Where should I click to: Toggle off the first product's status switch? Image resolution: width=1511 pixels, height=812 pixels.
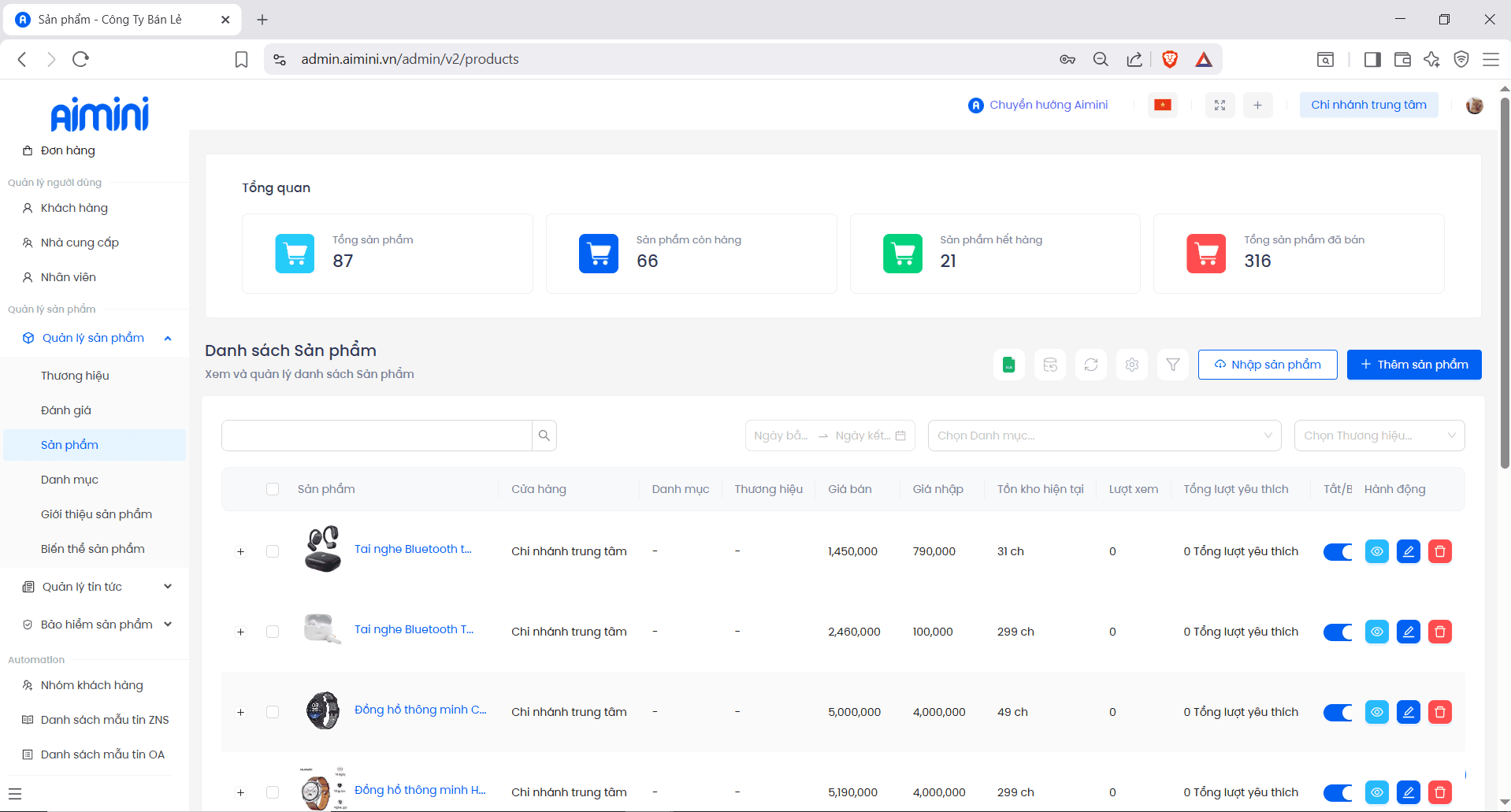pyautogui.click(x=1338, y=551)
